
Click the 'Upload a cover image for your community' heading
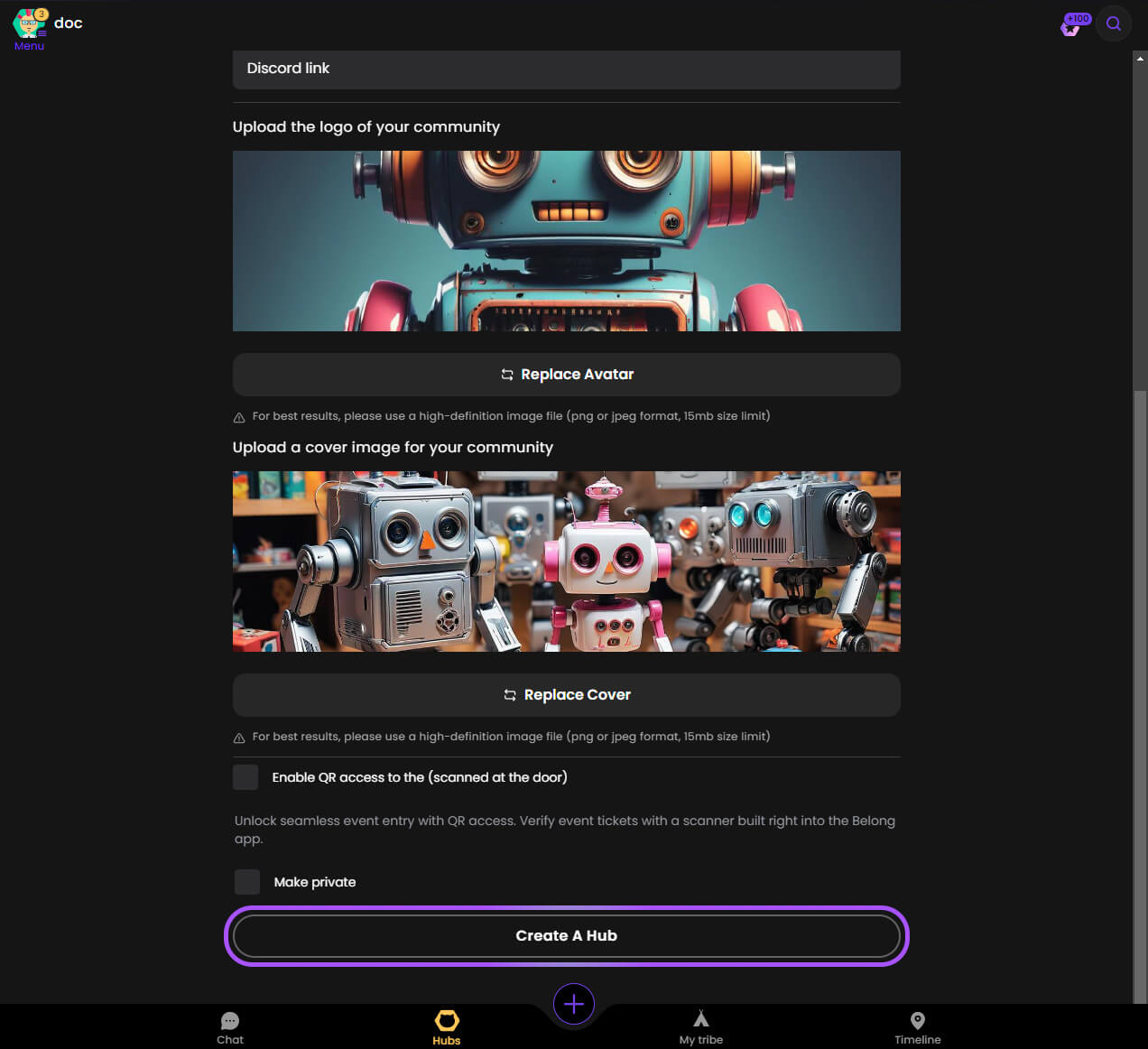(393, 448)
